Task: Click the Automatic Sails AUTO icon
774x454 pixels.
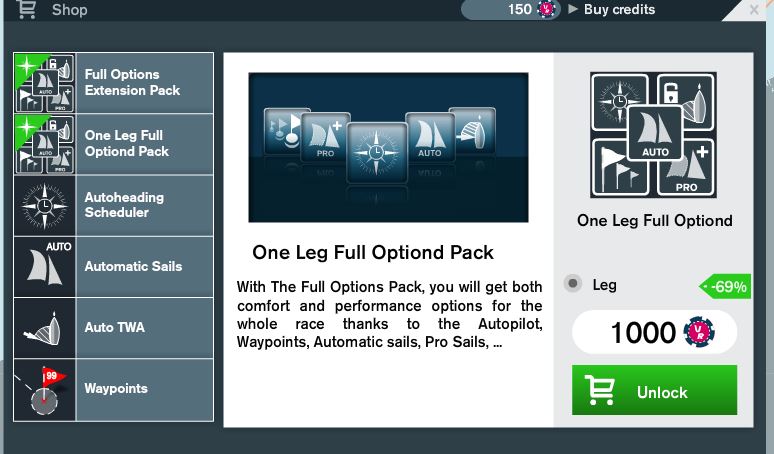Action: pyautogui.click(x=44, y=266)
